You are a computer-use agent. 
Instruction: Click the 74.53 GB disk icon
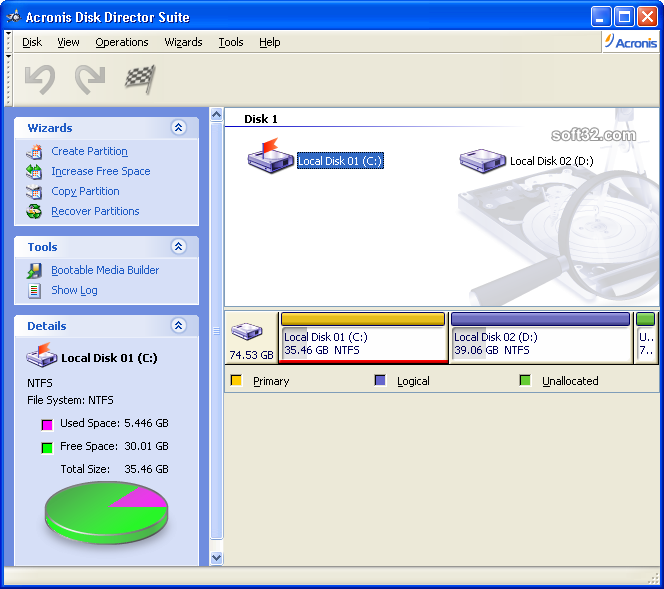tap(247, 331)
